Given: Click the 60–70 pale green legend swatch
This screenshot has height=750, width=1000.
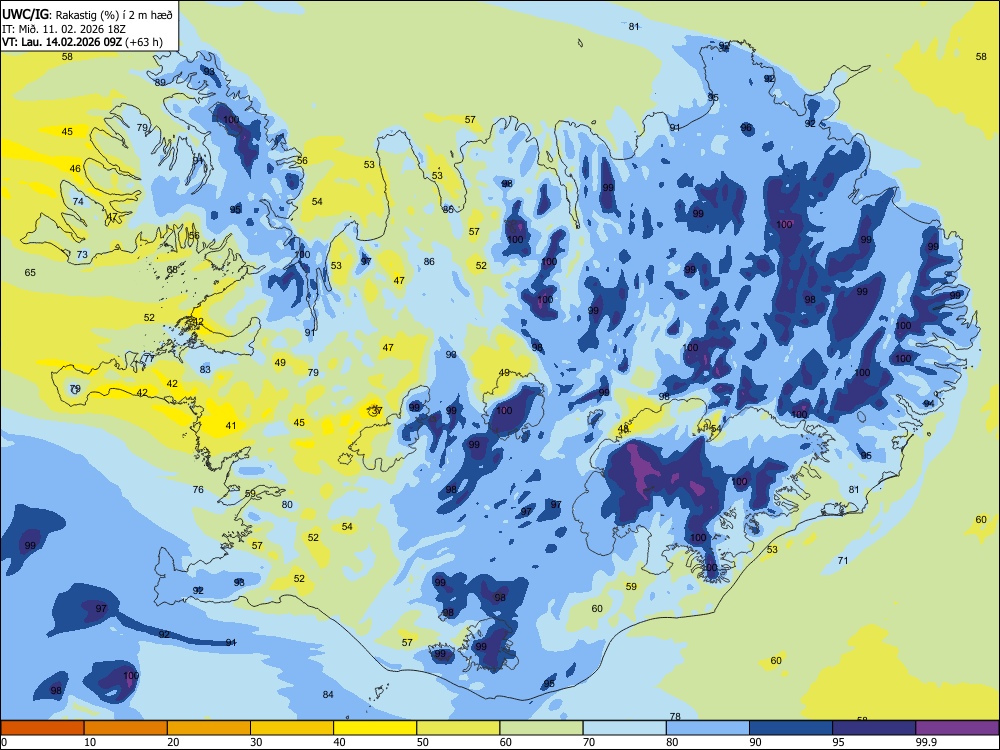Looking at the screenshot, I should point(541,728).
